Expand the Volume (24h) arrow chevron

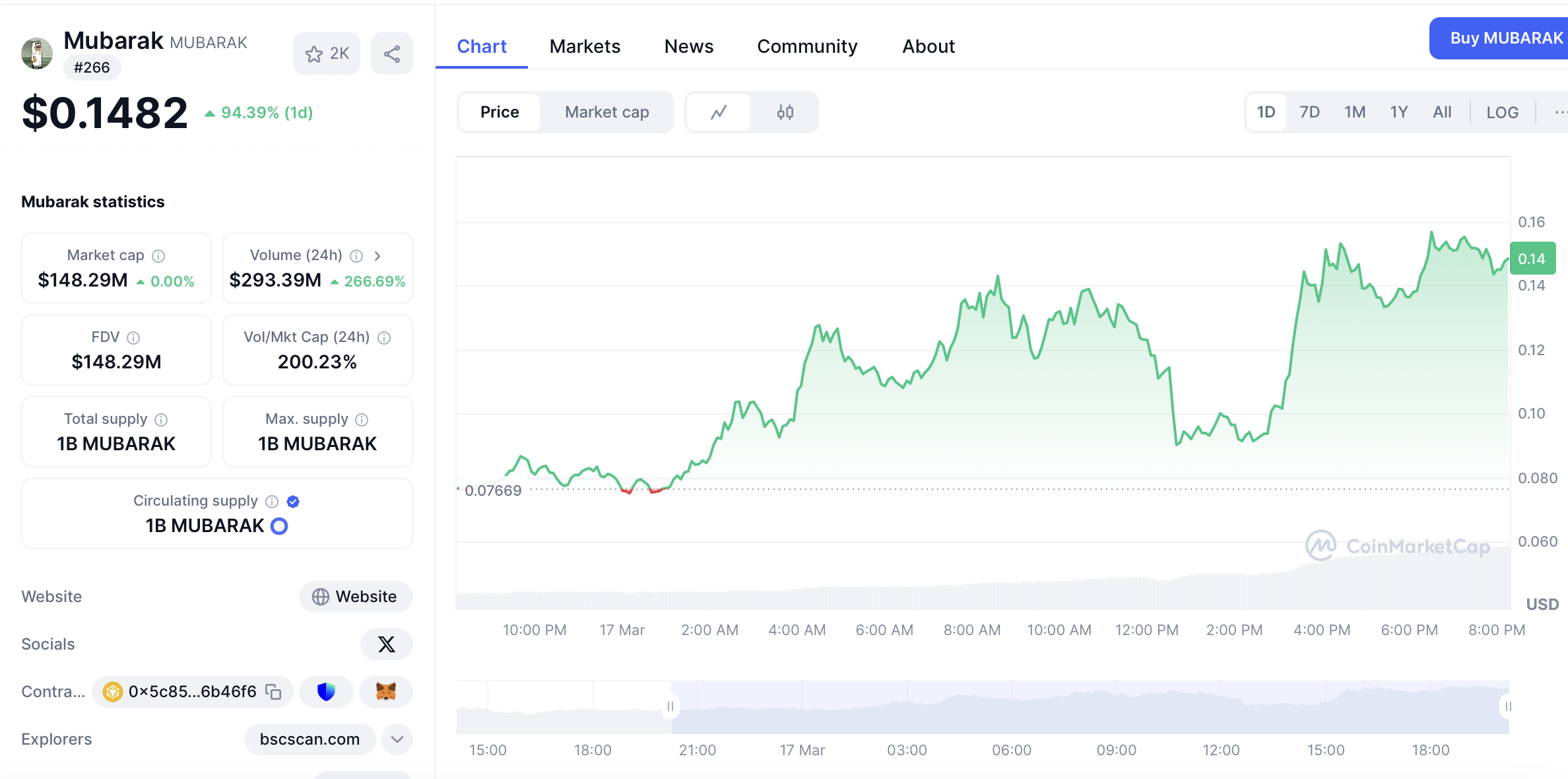(x=377, y=255)
